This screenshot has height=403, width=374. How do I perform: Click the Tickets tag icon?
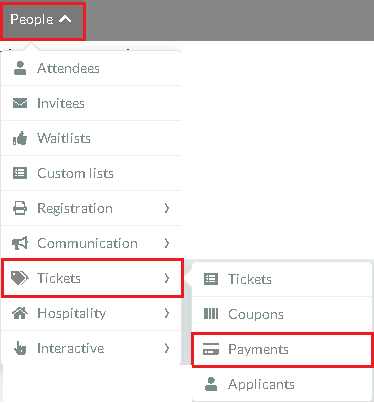[x=20, y=278]
